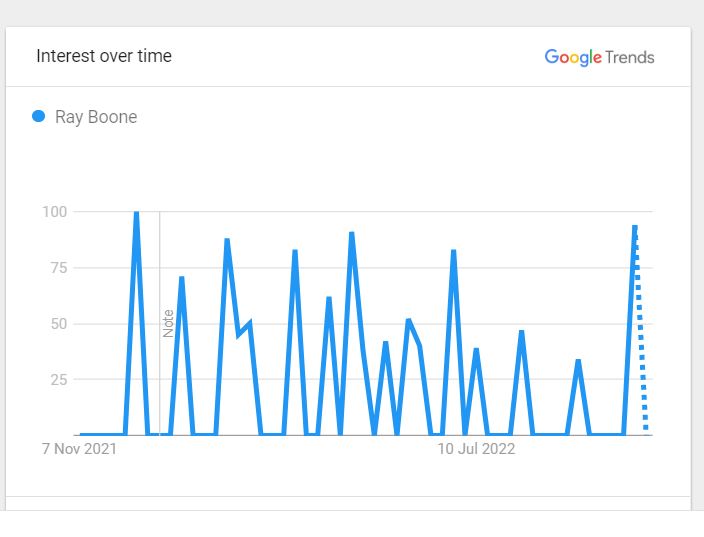Click the small shoulder bump at 50 level
Viewport: 704px width, 537px height.
[x=249, y=322]
